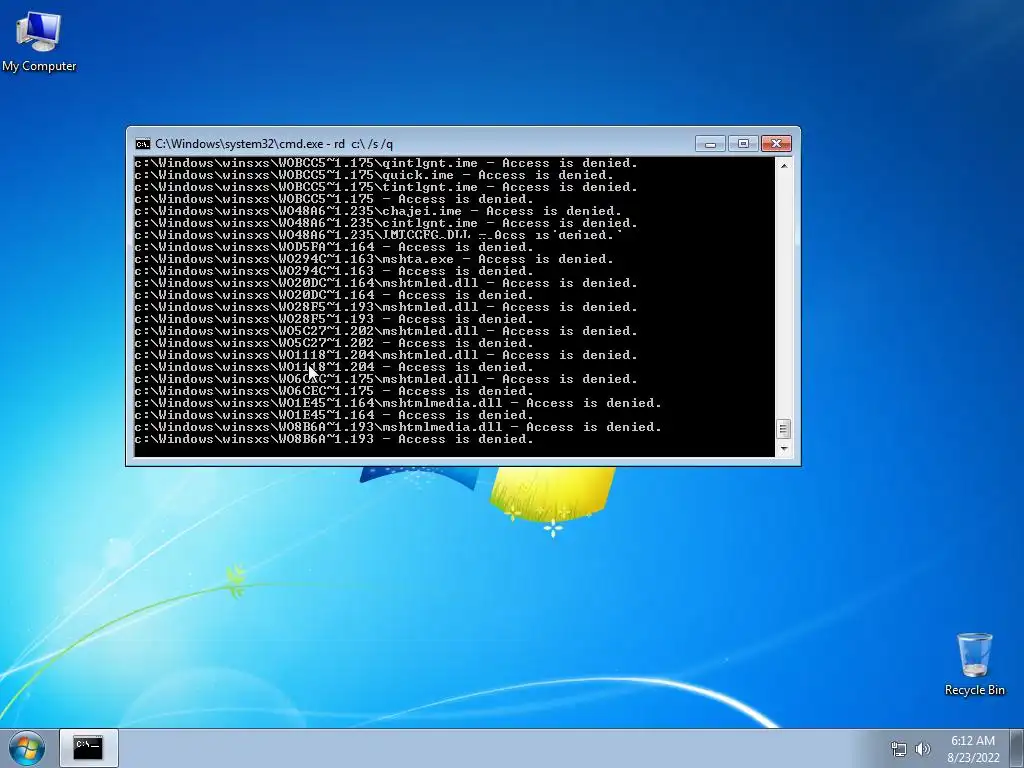Click the line with tintlgnt.ime
The height and width of the screenshot is (768, 1024).
tap(386, 187)
